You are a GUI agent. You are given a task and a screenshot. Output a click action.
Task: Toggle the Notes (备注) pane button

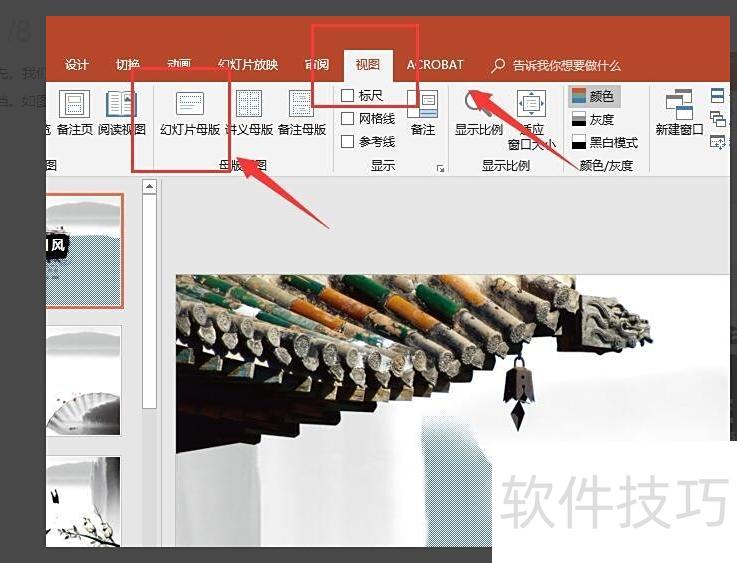pos(423,114)
